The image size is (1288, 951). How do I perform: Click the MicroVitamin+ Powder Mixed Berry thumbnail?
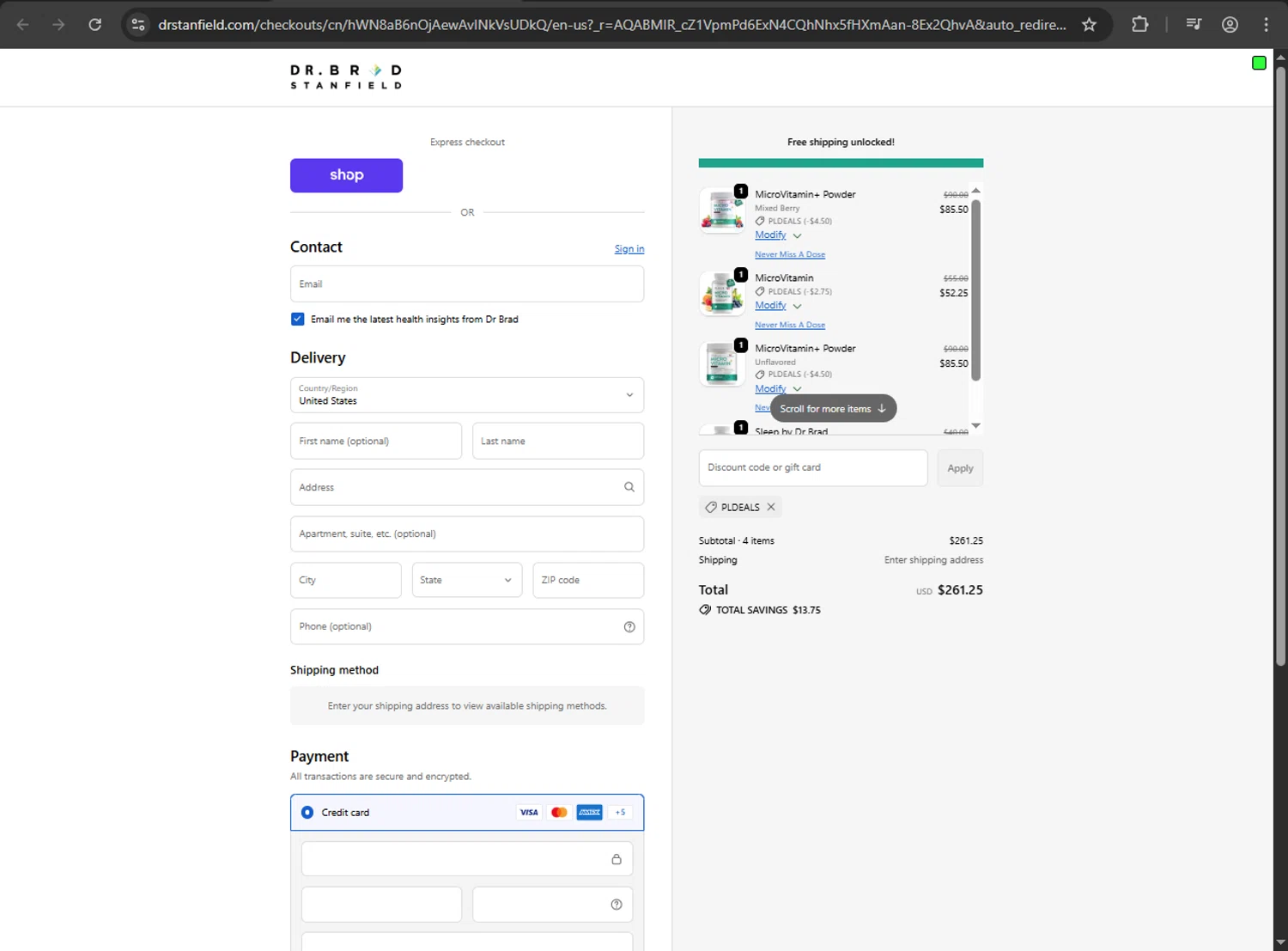click(x=722, y=210)
